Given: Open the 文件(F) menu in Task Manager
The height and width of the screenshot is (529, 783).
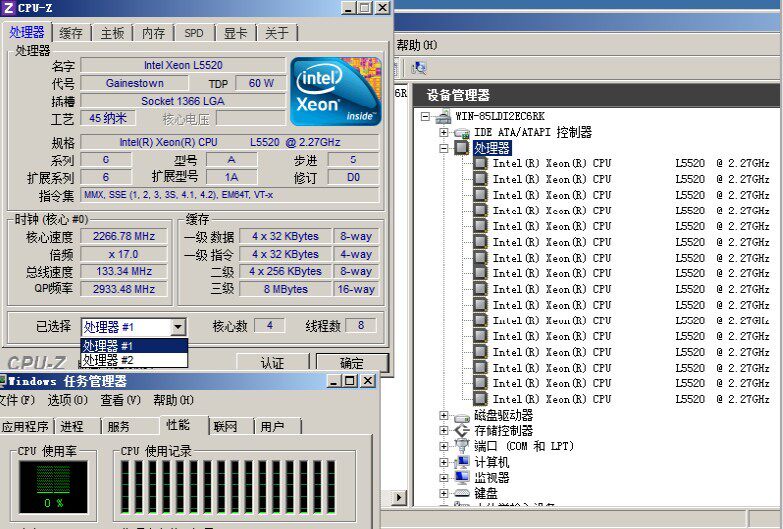Looking at the screenshot, I should pyautogui.click(x=17, y=400).
